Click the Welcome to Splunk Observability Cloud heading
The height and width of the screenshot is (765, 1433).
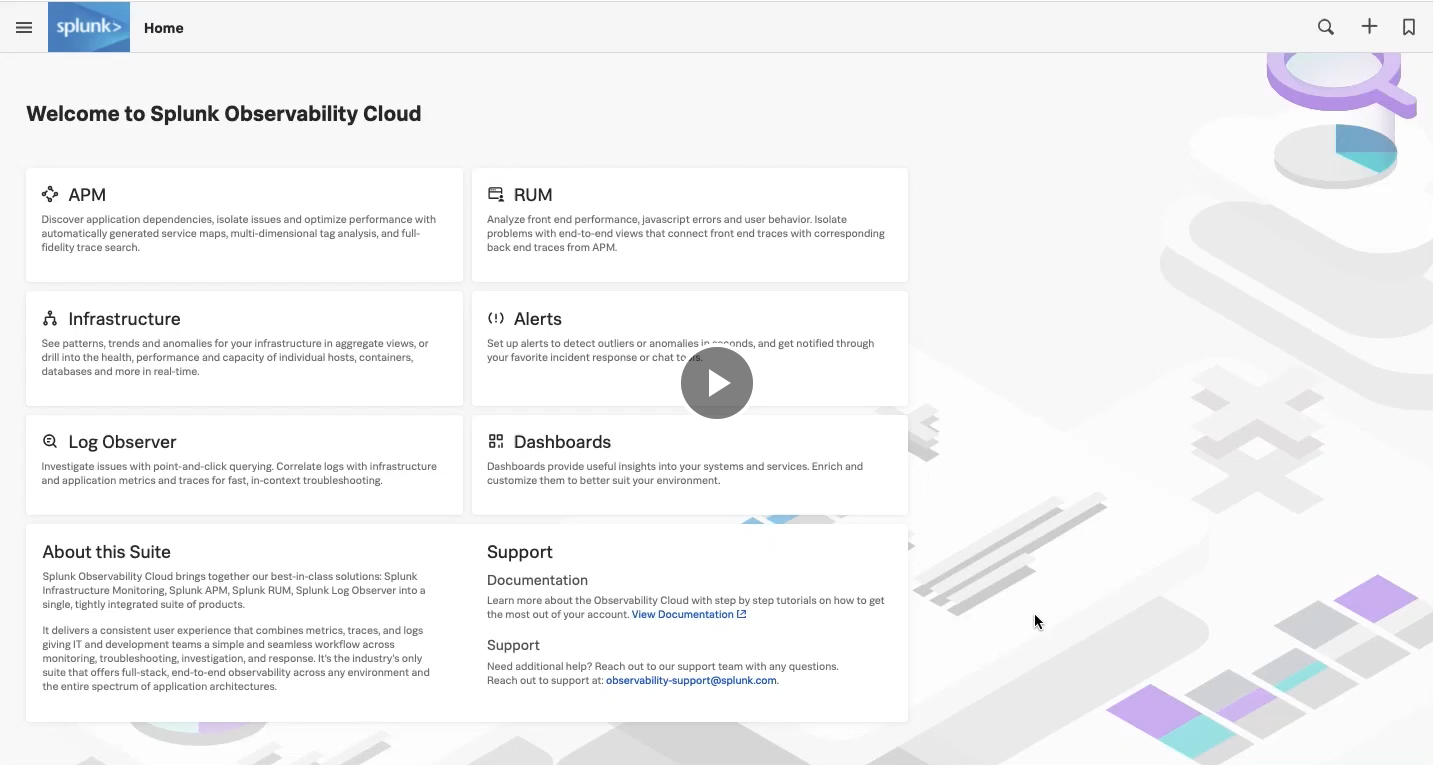224,114
